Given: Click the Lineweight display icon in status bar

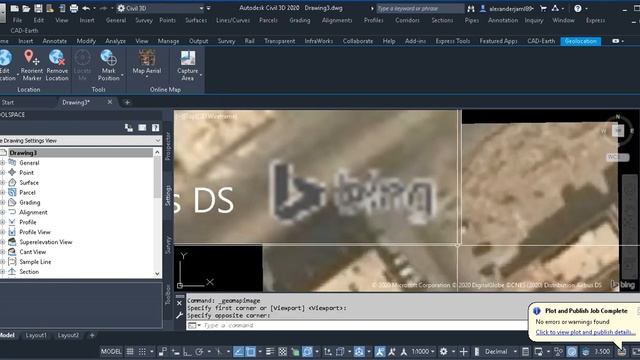Looking at the screenshot, I should 270,351.
